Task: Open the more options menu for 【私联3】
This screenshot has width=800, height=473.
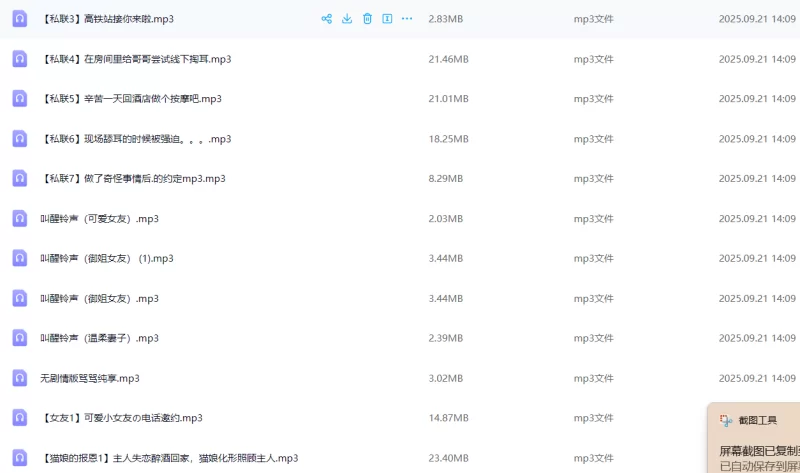Action: coord(407,19)
